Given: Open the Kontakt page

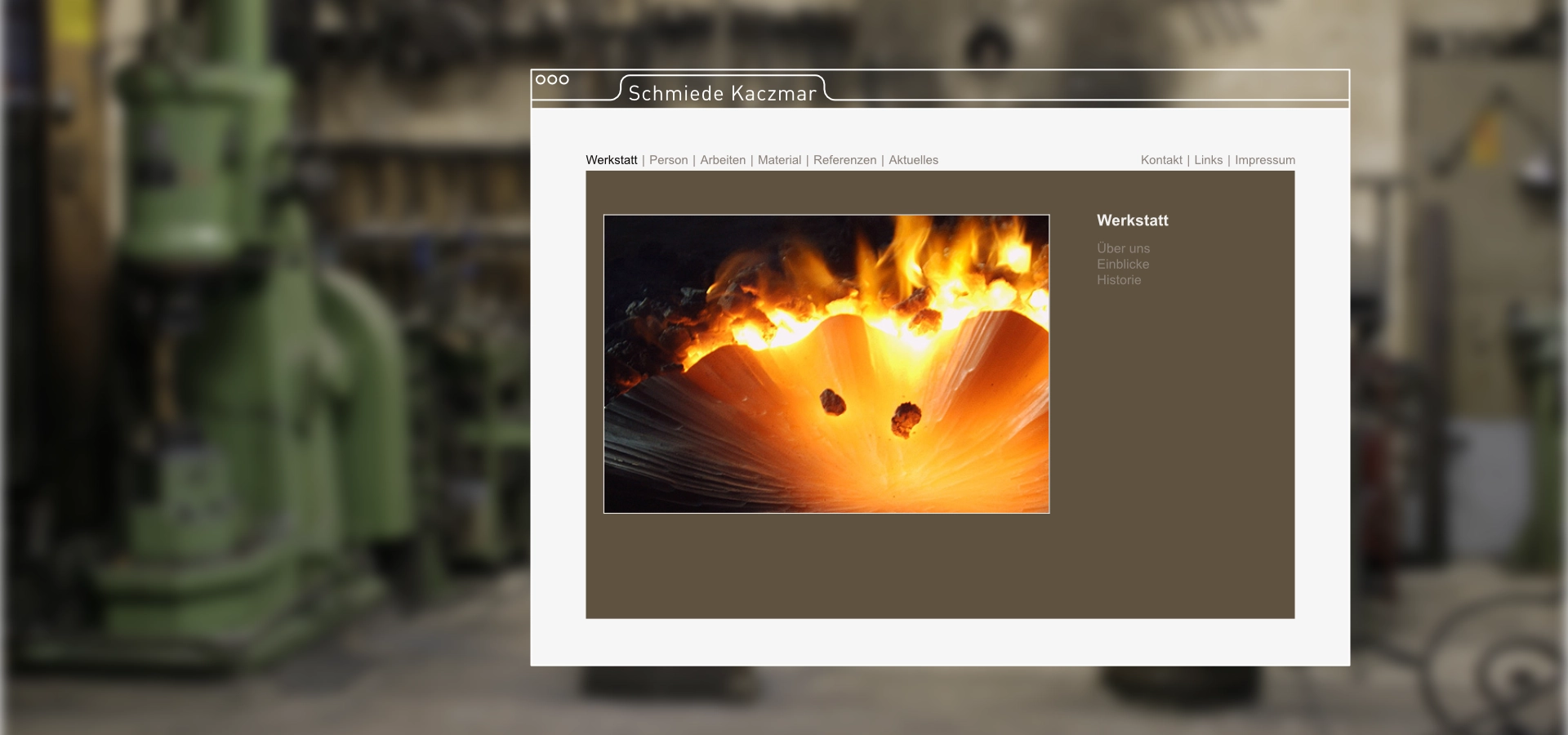Looking at the screenshot, I should pos(1161,160).
